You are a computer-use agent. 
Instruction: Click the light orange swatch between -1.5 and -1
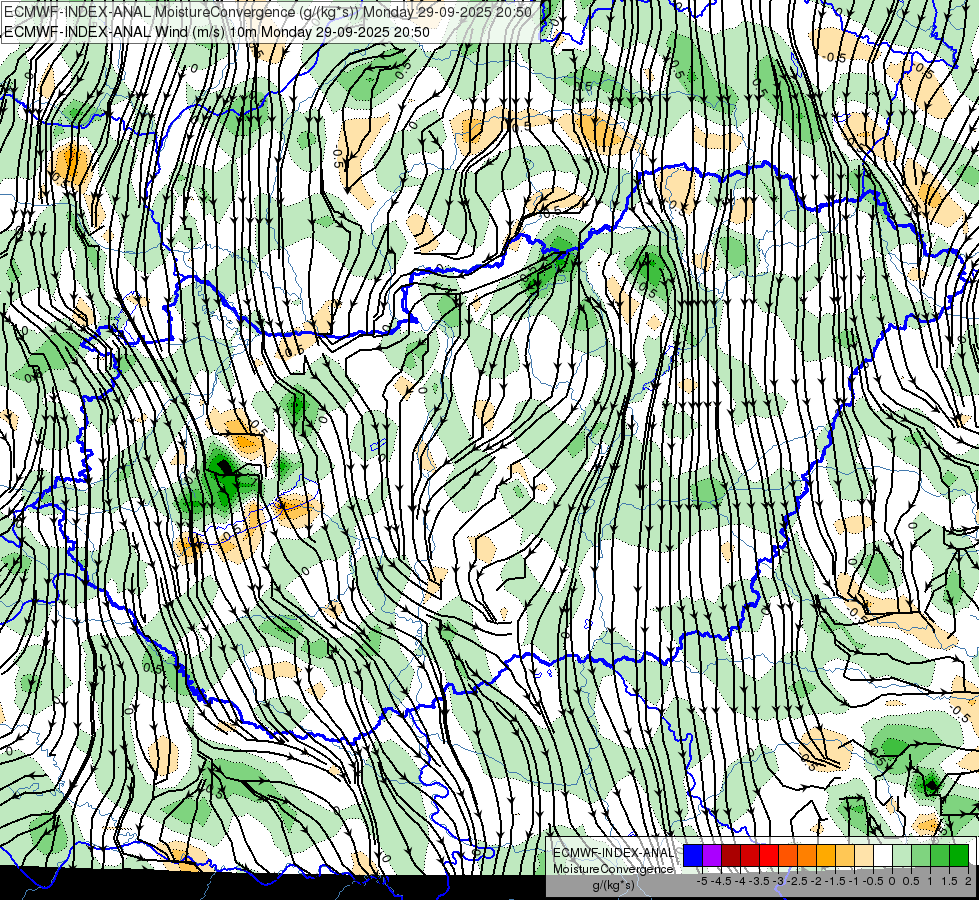[x=845, y=856]
